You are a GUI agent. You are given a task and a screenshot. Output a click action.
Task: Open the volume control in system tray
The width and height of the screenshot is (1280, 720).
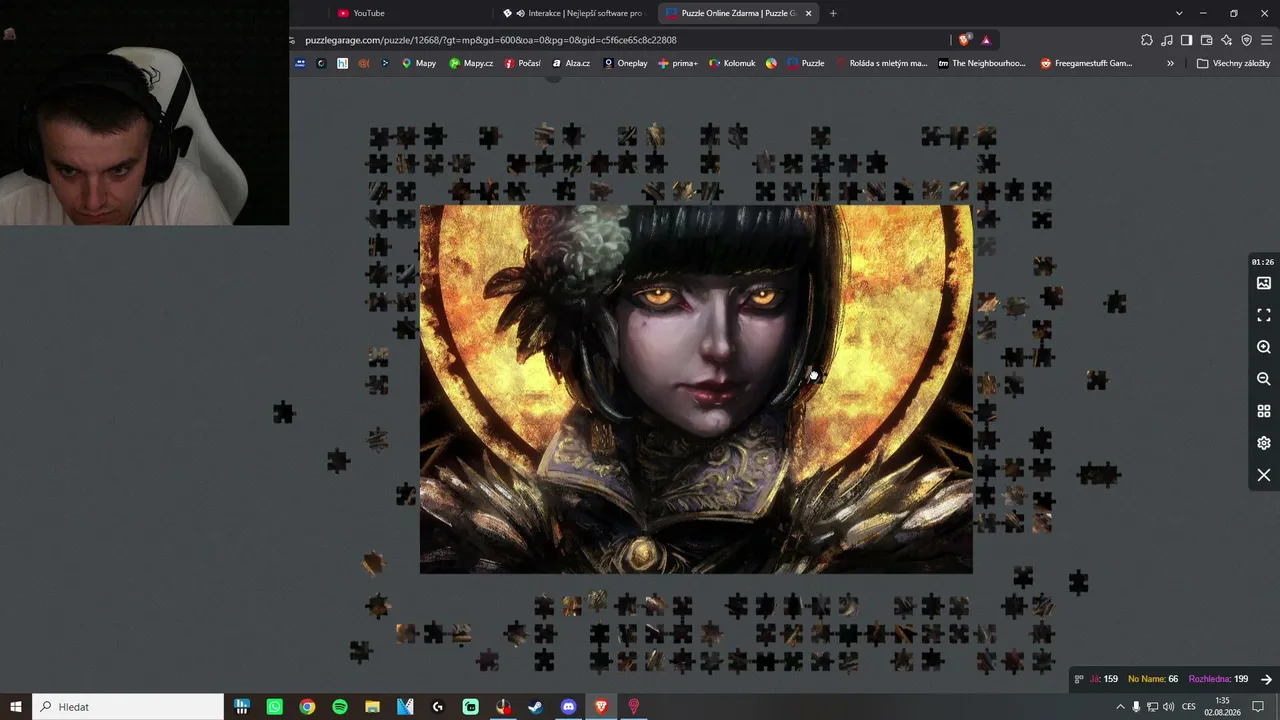click(x=1168, y=707)
